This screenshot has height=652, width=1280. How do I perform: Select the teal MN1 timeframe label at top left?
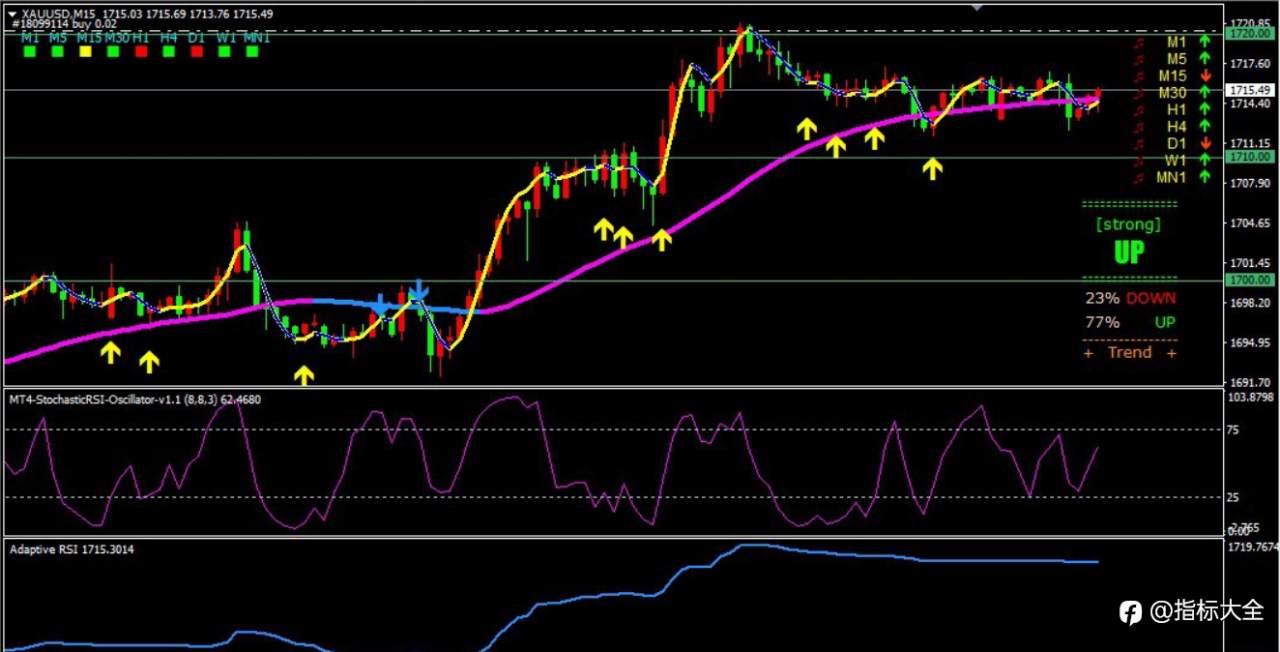coord(257,37)
